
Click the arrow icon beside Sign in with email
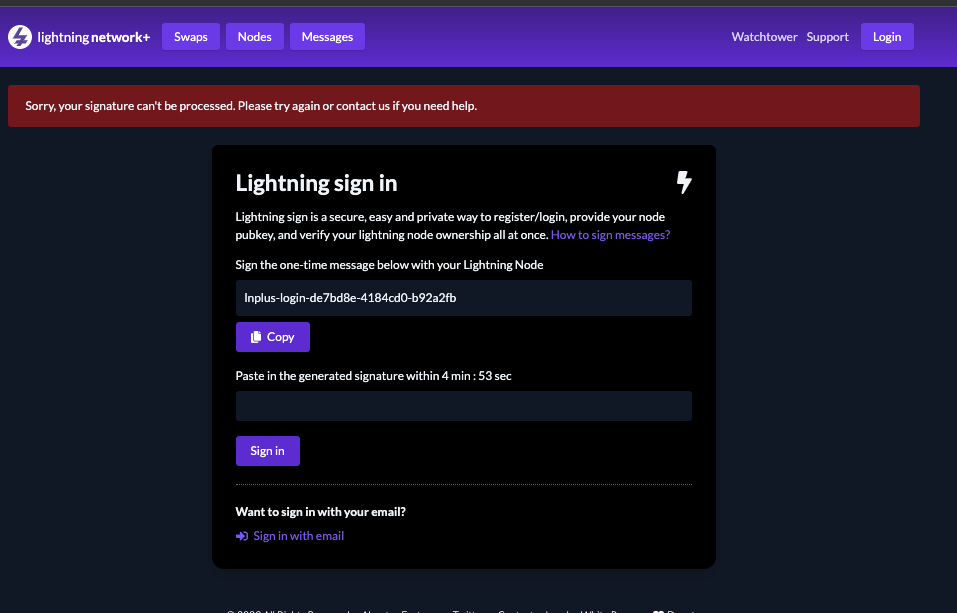[242, 536]
